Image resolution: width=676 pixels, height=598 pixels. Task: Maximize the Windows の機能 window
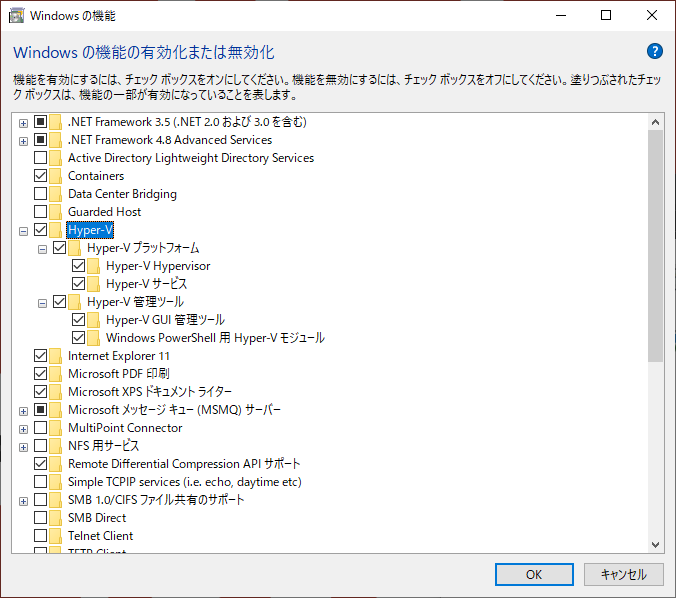coord(606,16)
